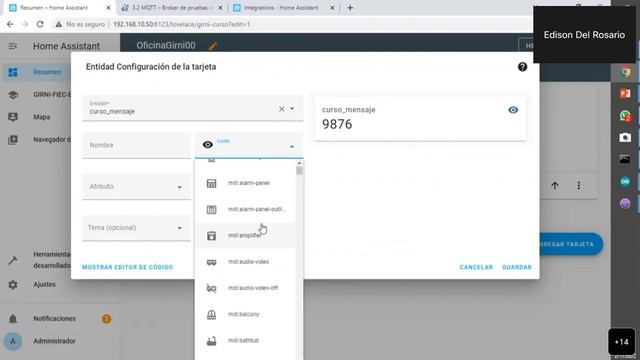The image size is (640, 360).
Task: Edit the OficinaGirni00 title pencil icon
Action: [x=213, y=46]
